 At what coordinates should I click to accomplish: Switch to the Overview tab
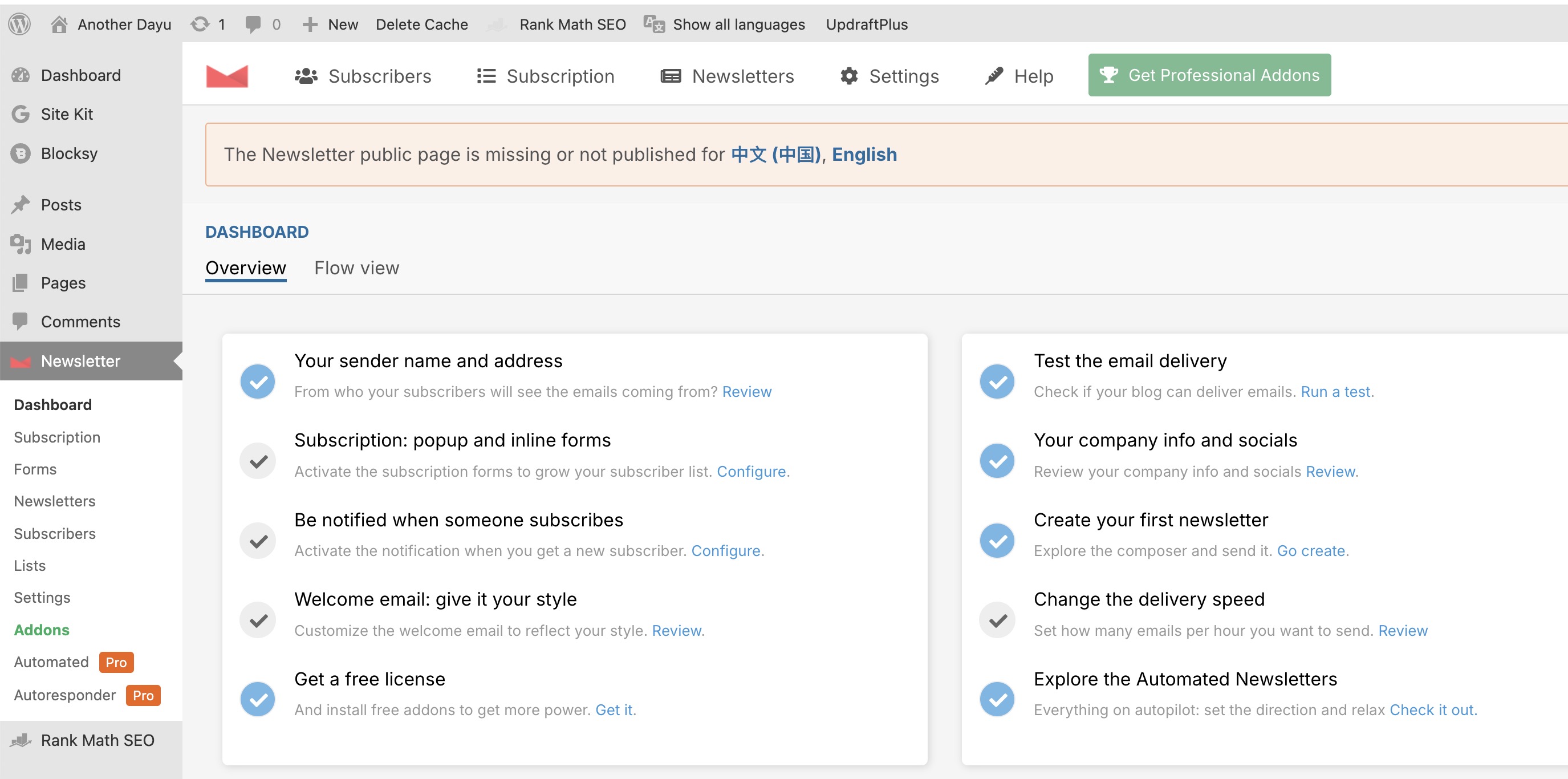click(x=246, y=269)
